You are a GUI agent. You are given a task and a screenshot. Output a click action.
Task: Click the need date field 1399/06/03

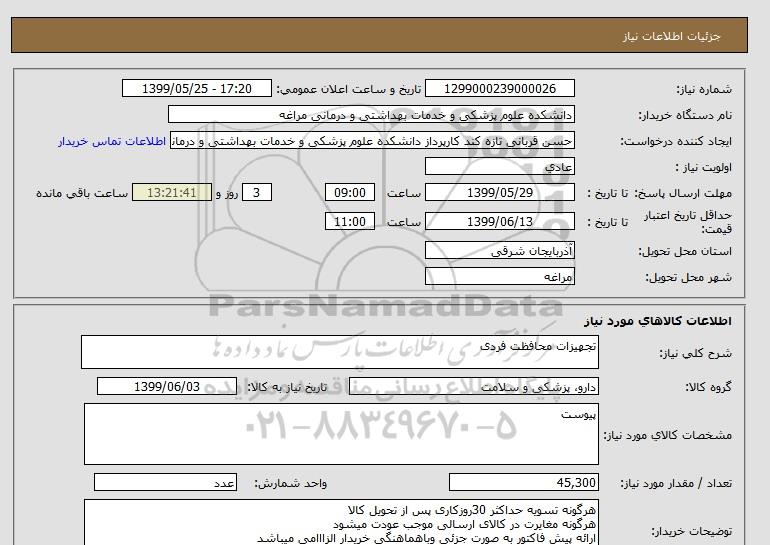167,386
